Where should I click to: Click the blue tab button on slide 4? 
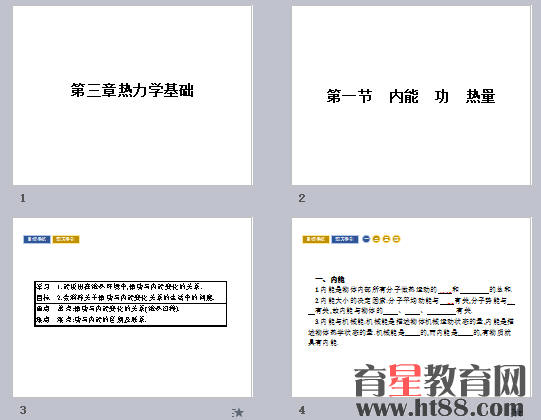345,239
